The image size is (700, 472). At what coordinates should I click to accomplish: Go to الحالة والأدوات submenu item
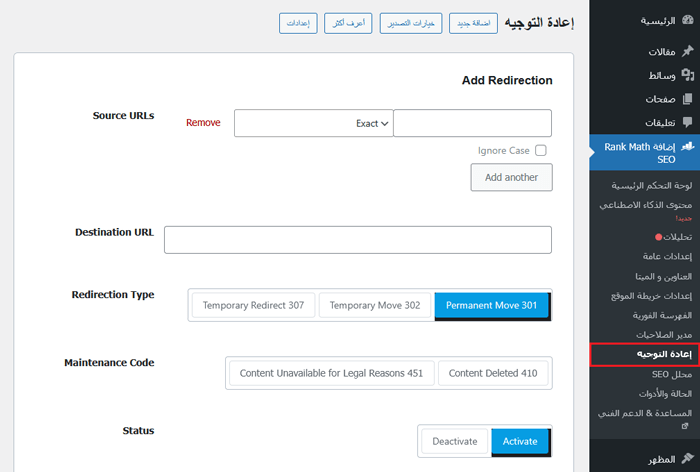665,393
